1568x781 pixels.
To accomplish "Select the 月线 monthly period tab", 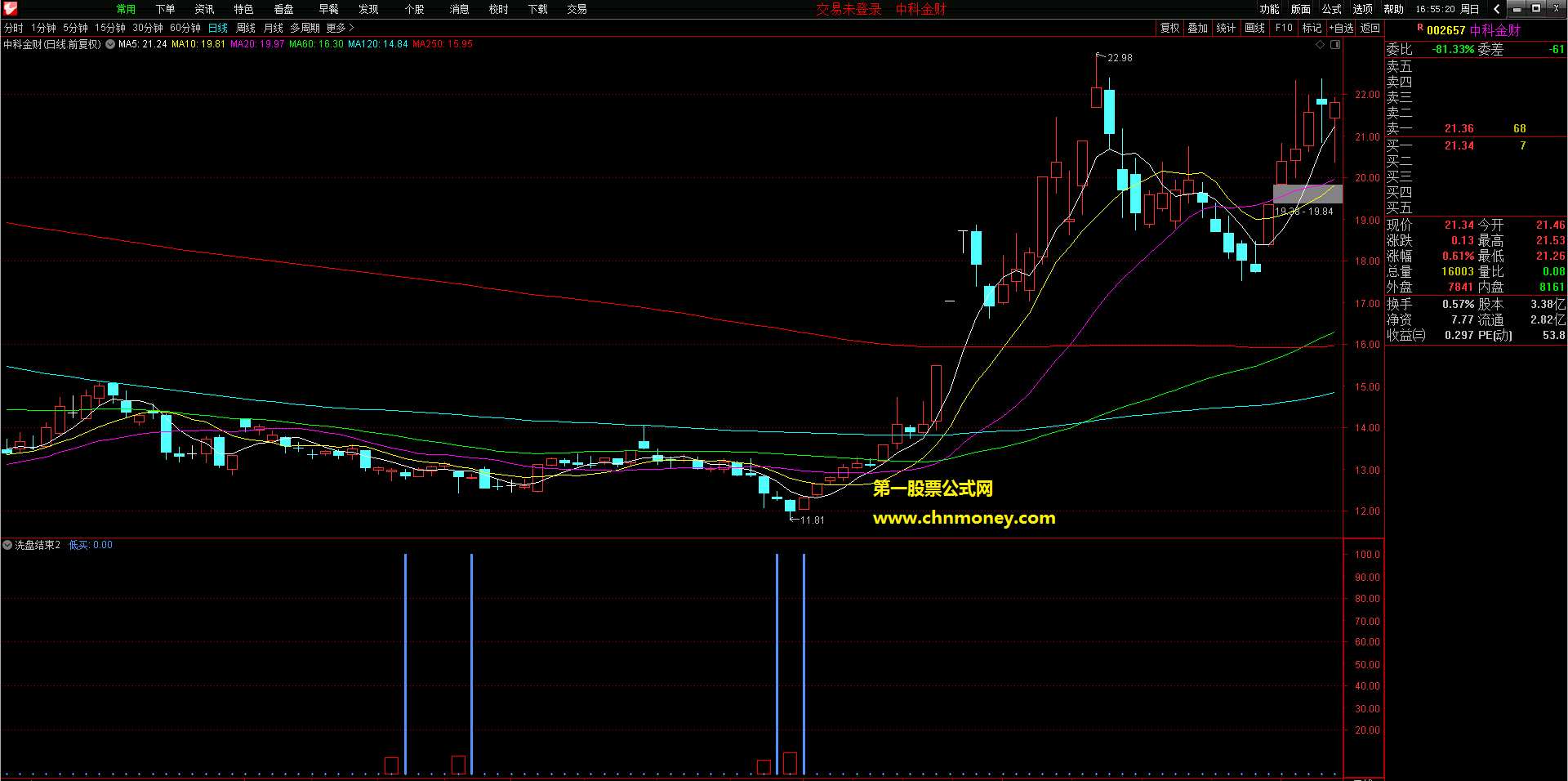I will coord(274,28).
